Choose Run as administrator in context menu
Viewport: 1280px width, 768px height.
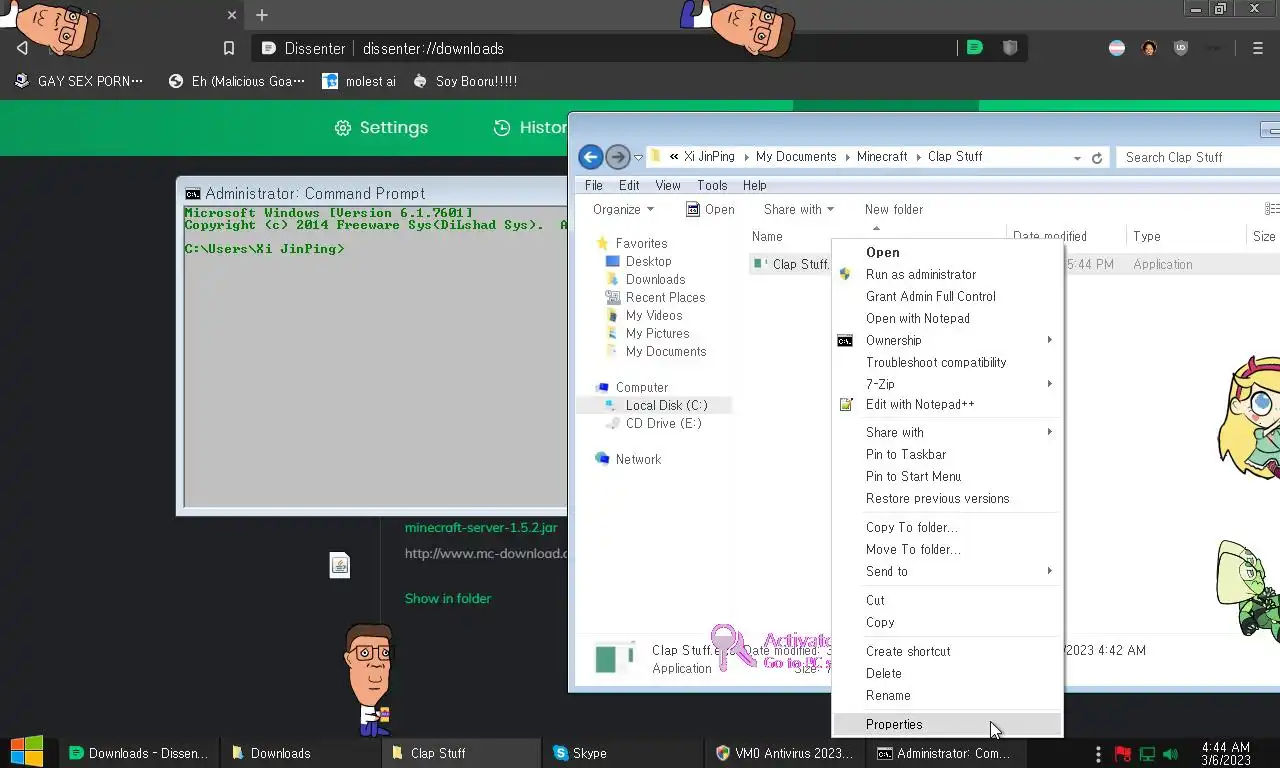[x=947, y=274]
